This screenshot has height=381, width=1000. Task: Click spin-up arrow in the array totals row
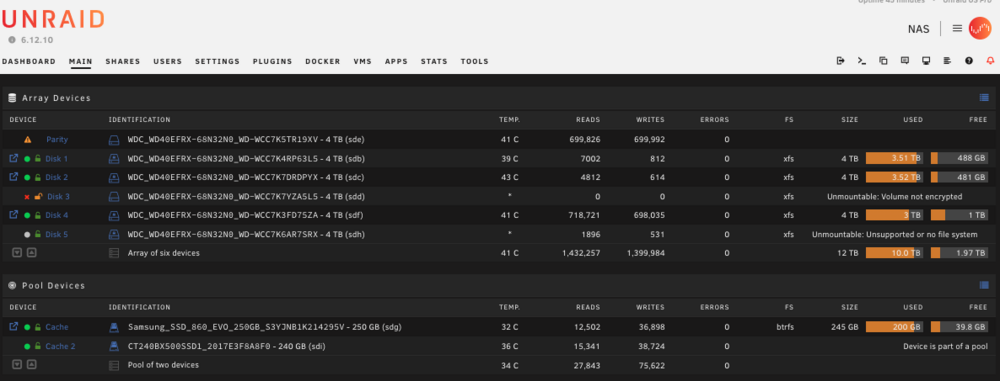tap(31, 253)
